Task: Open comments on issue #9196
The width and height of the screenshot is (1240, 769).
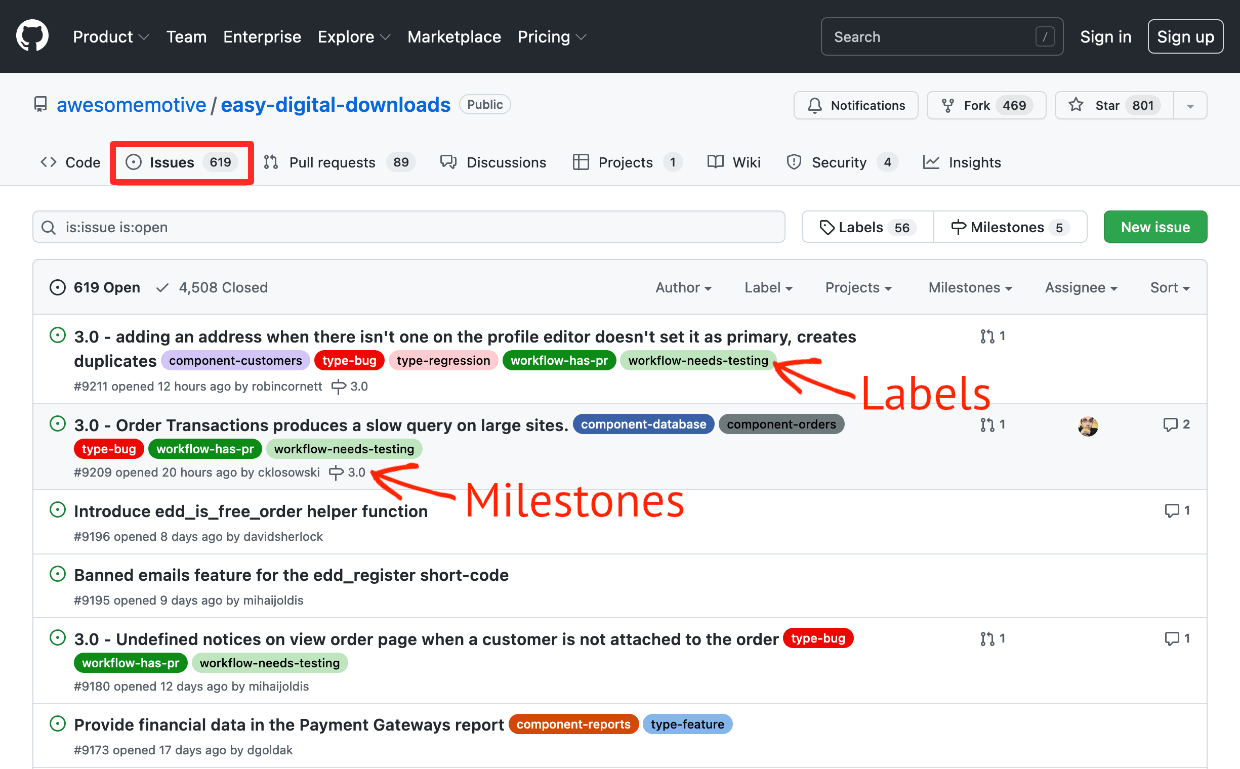Action: tap(1177, 511)
